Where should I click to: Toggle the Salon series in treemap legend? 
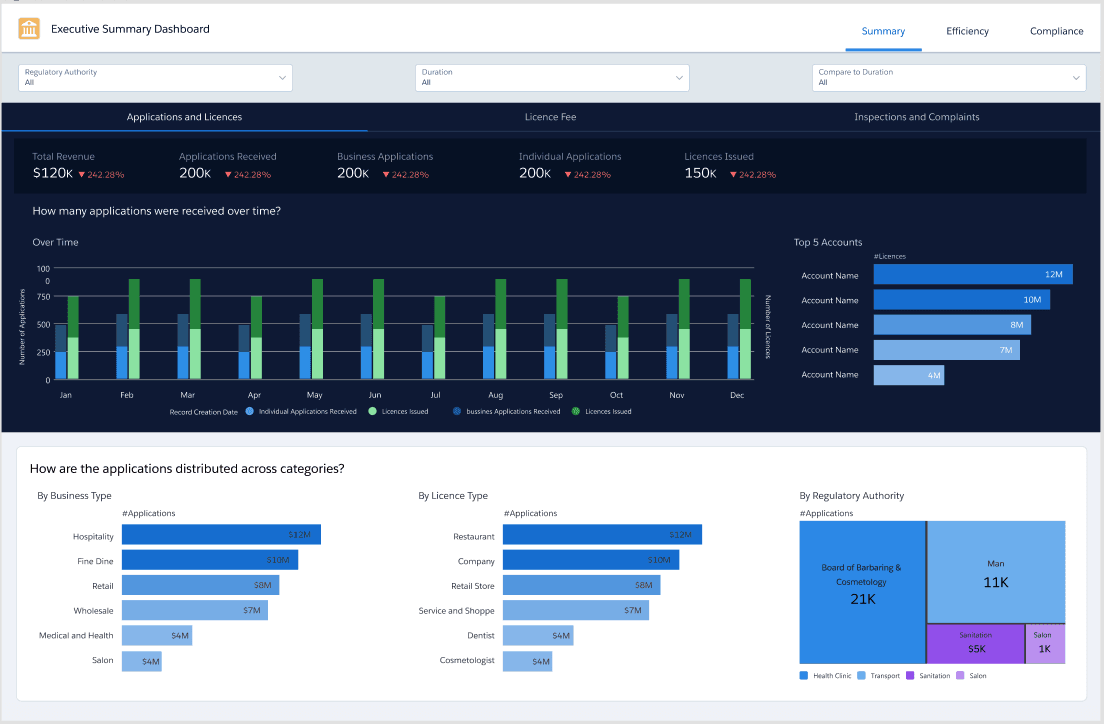pos(961,675)
